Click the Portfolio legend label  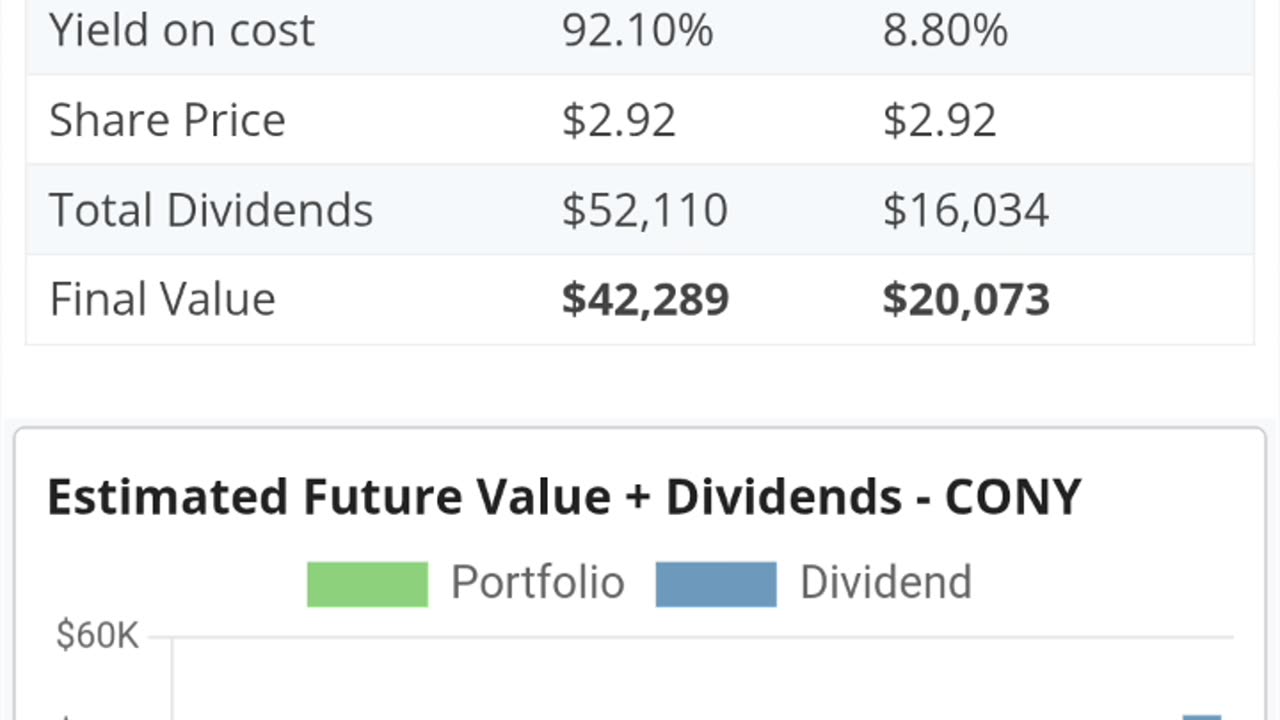click(x=537, y=582)
